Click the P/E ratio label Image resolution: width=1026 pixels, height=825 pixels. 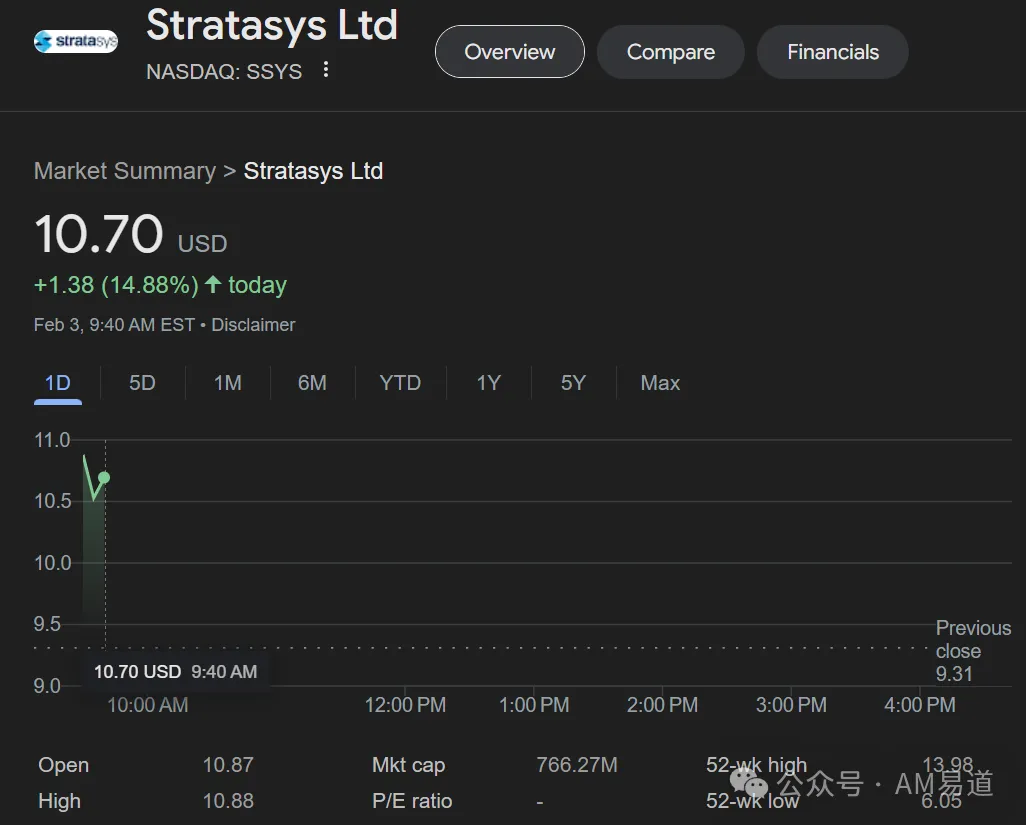coord(412,801)
